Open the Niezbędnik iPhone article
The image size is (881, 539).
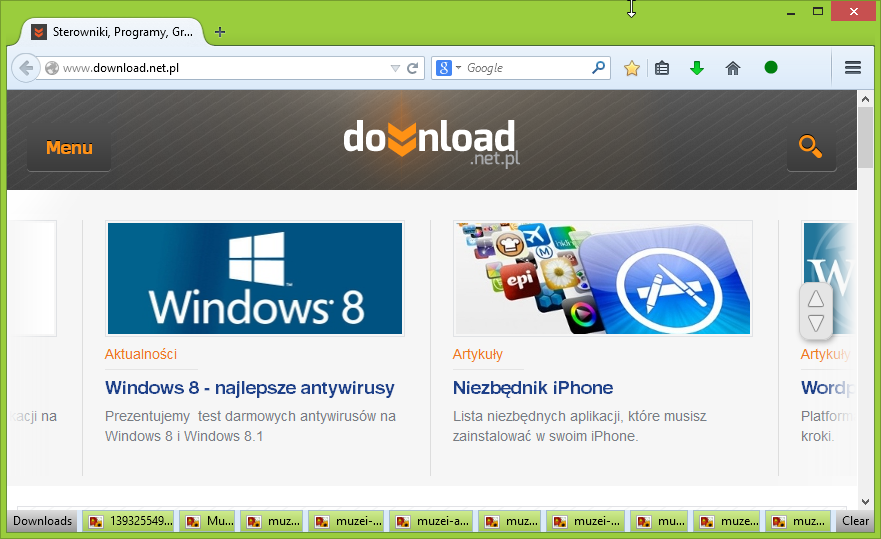[x=533, y=388]
